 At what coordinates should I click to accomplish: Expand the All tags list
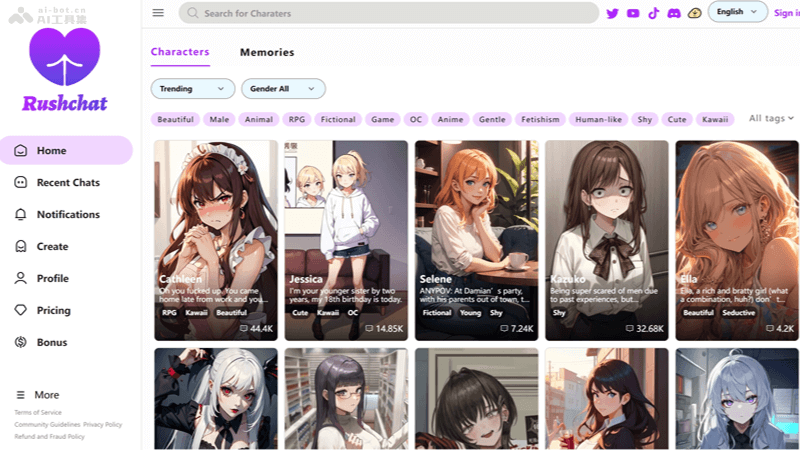click(771, 118)
